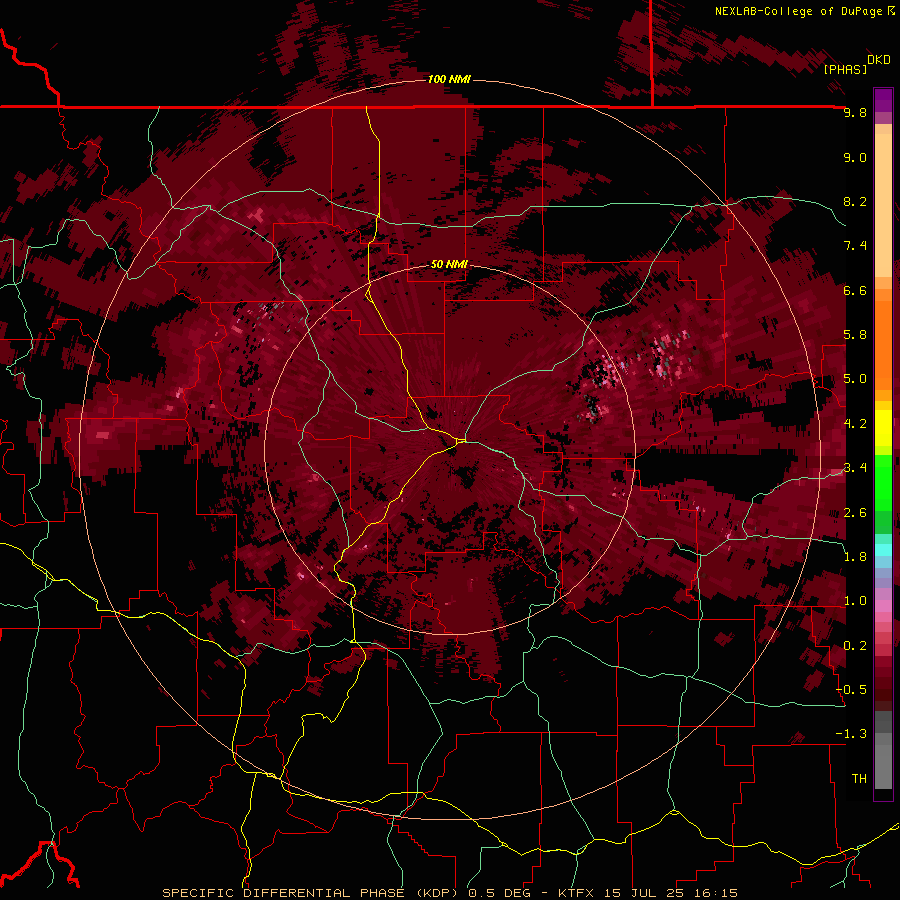900x900 pixels.
Task: Click the 50 NMI range ring label
Action: [x=449, y=264]
